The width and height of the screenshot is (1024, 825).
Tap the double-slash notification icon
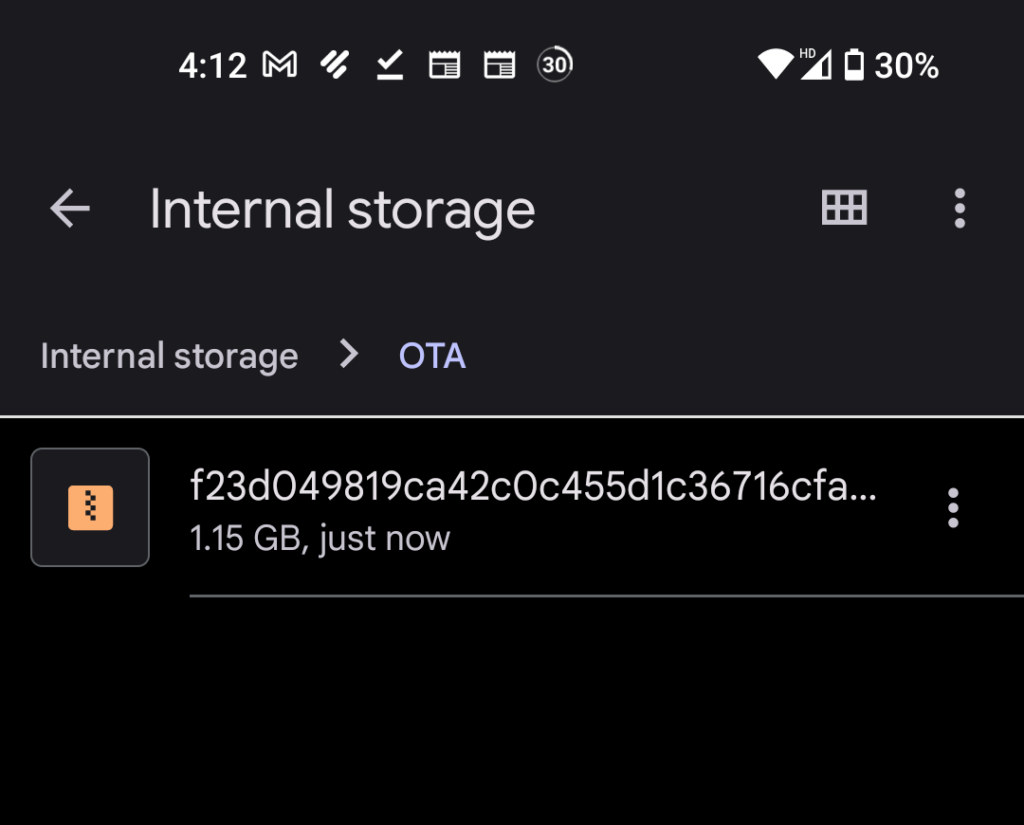click(334, 65)
